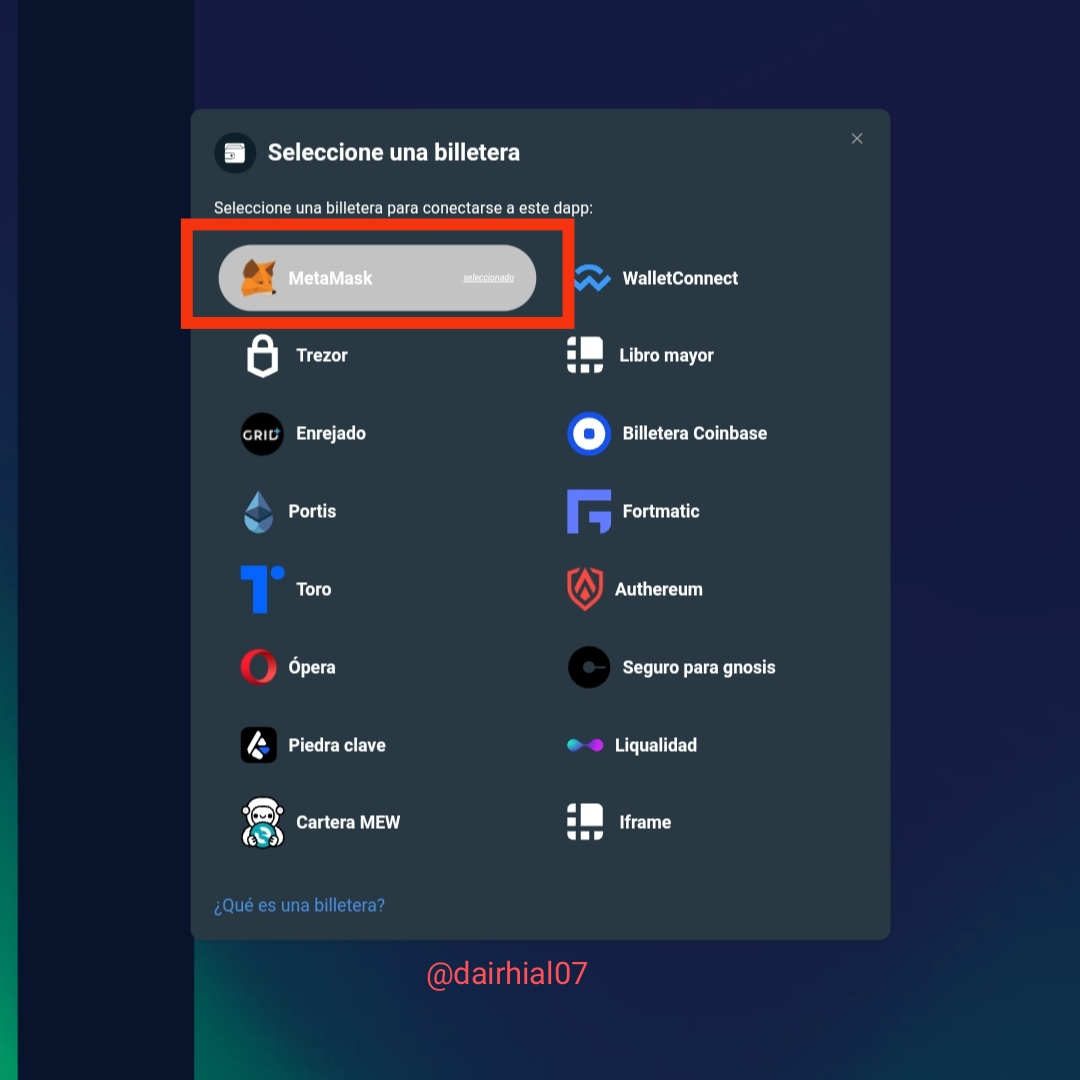The width and height of the screenshot is (1080, 1080).
Task: Choose the Toro wallet label
Action: (313, 589)
